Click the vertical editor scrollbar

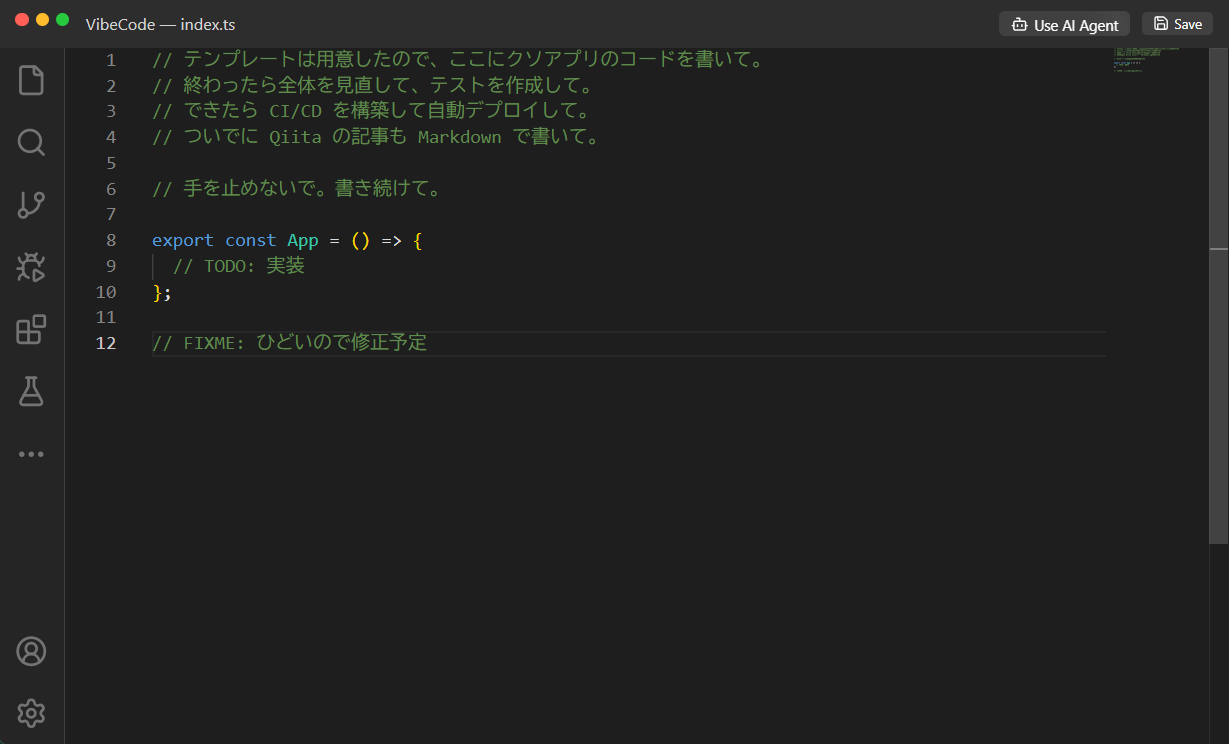tap(1218, 295)
